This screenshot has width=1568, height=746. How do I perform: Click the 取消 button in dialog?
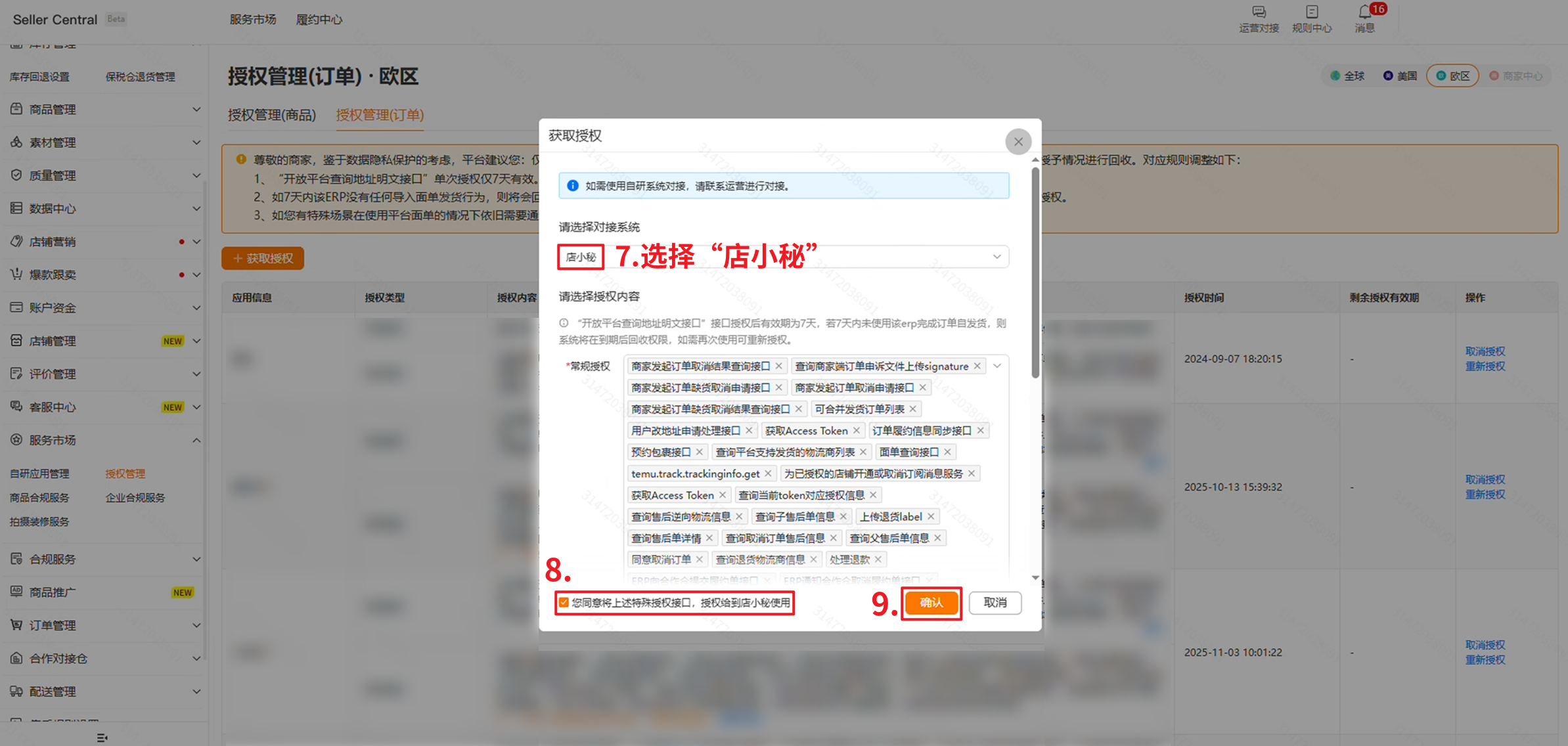pyautogui.click(x=995, y=602)
